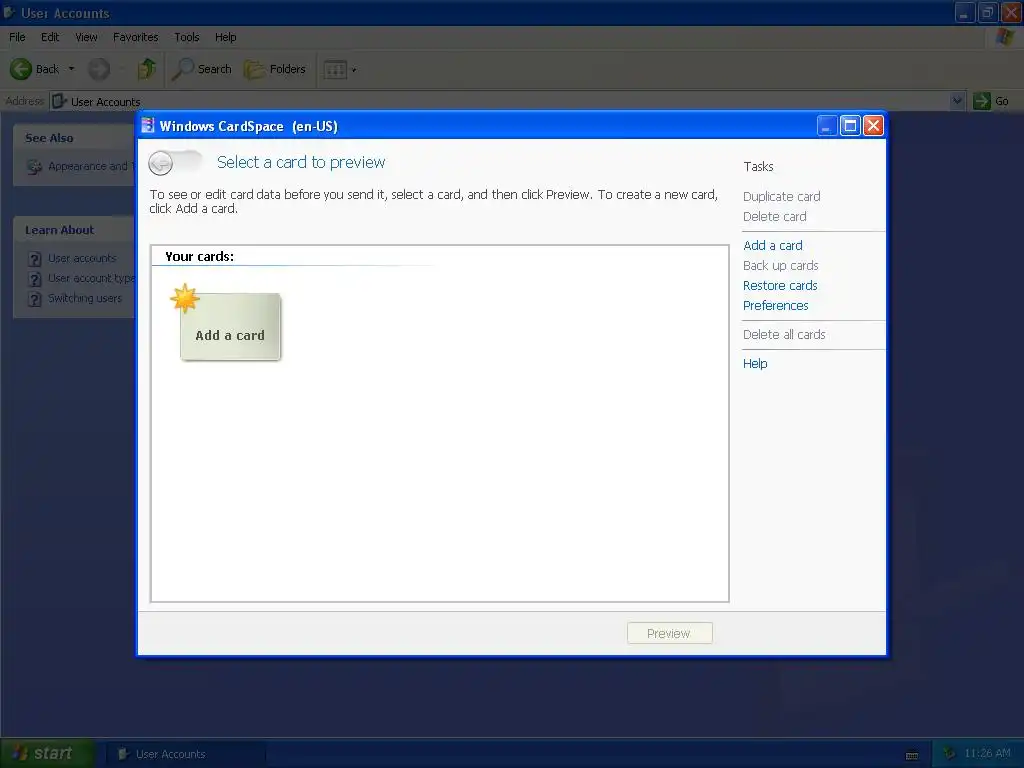Open the Tools menu in User Accounts
The image size is (1024, 768).
[187, 37]
